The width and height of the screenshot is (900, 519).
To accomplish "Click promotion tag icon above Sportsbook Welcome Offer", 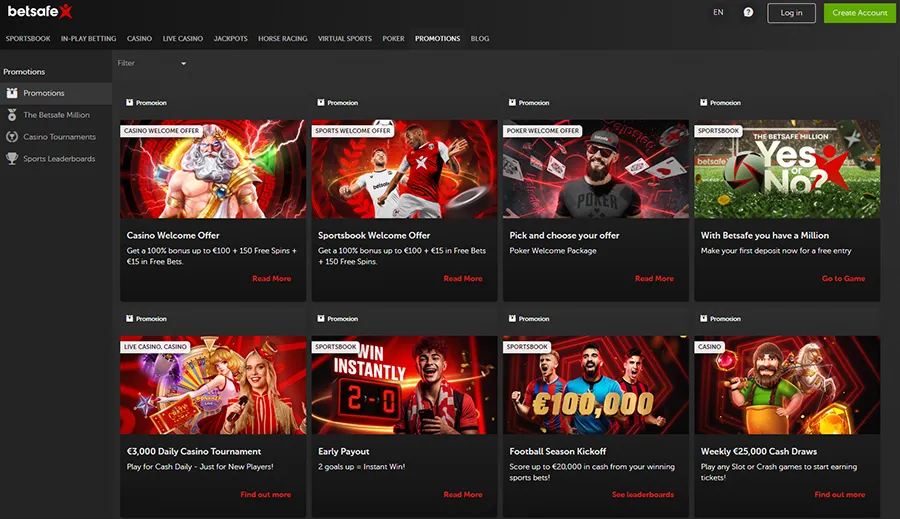I will [x=321, y=103].
